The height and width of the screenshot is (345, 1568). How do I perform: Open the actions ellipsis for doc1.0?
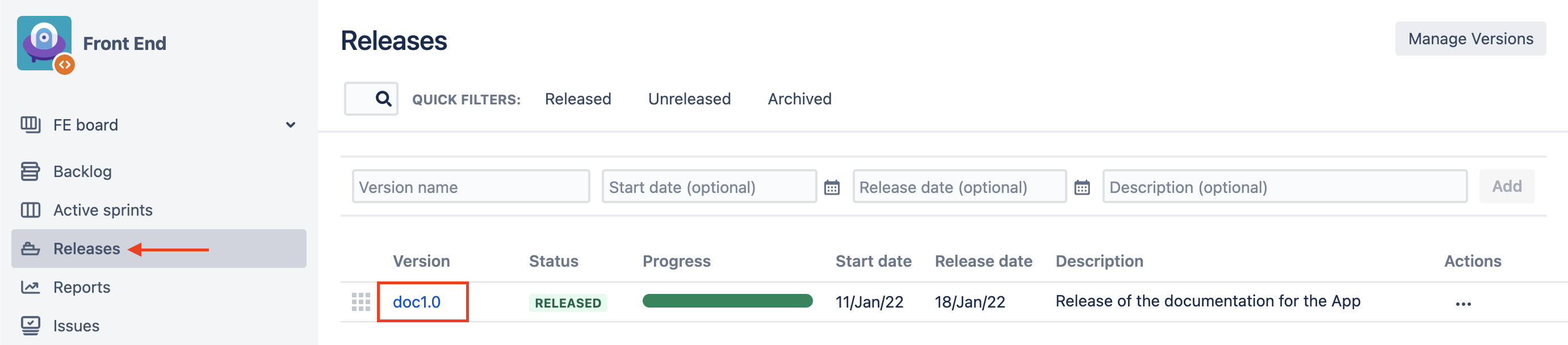pyautogui.click(x=1463, y=304)
